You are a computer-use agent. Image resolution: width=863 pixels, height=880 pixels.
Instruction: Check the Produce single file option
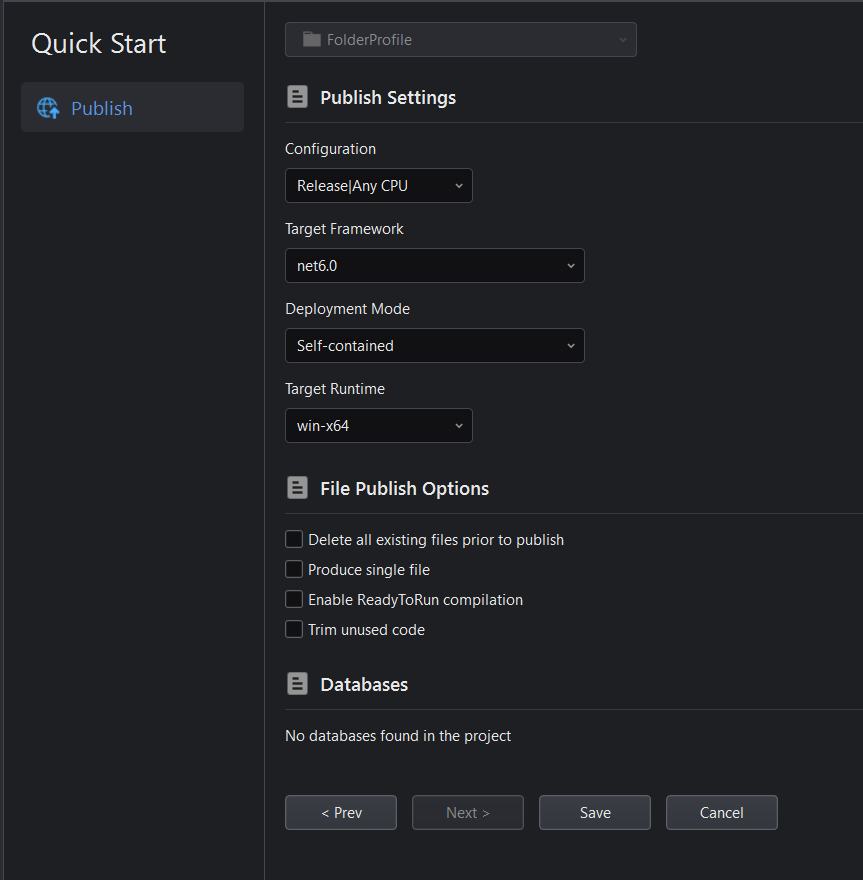click(294, 570)
